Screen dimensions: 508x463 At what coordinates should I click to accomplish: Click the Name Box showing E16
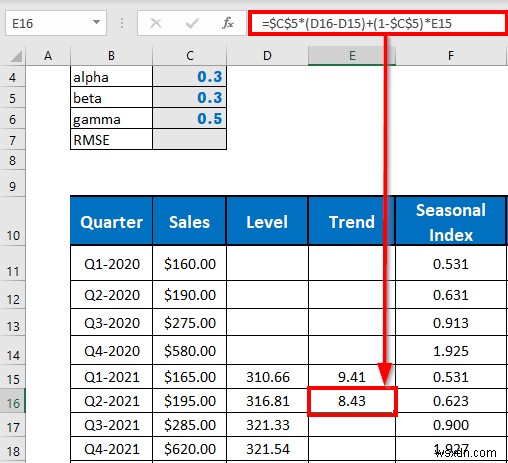pyautogui.click(x=56, y=23)
